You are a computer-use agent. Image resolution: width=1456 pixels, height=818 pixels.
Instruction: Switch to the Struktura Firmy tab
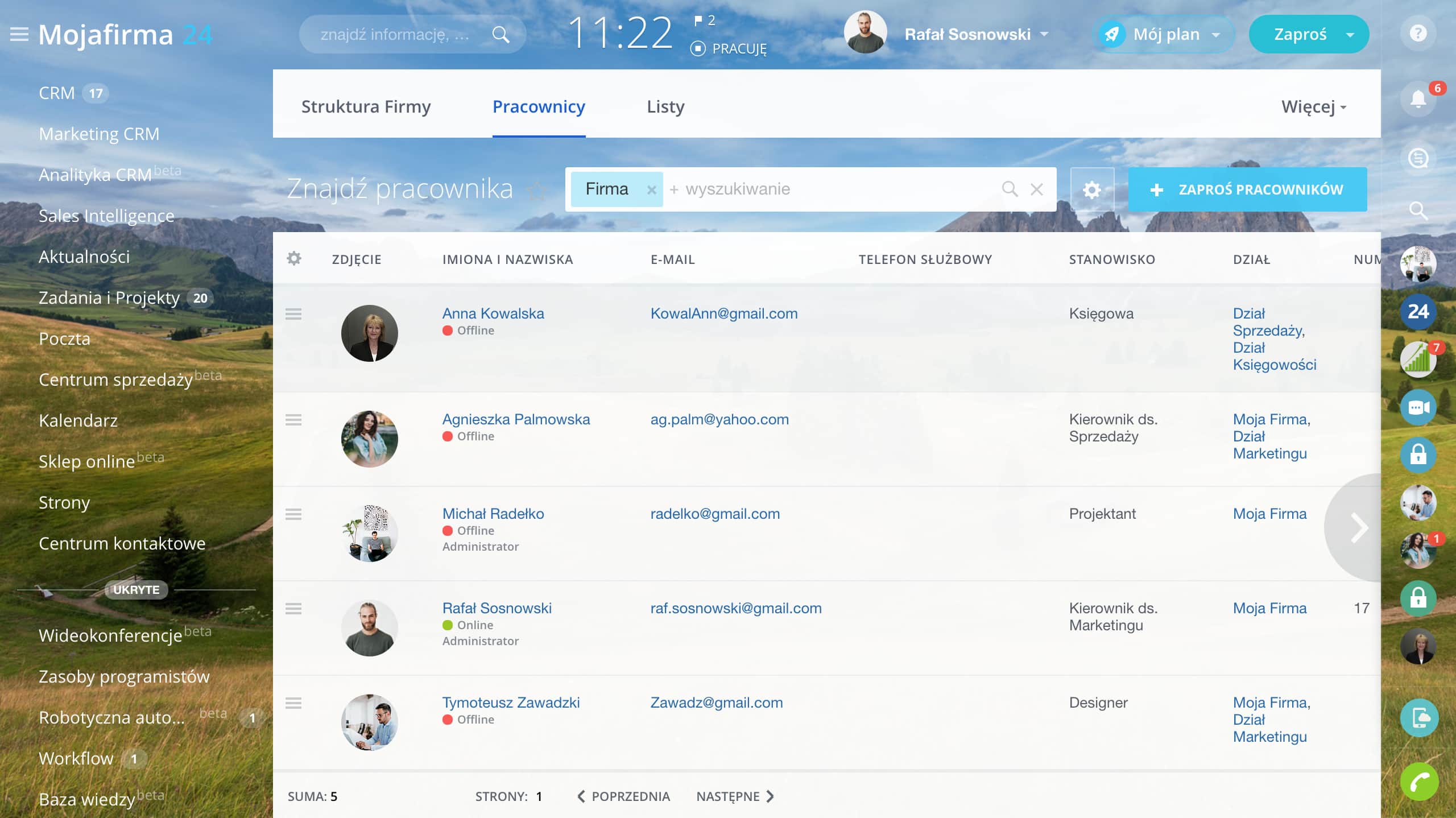click(x=366, y=107)
